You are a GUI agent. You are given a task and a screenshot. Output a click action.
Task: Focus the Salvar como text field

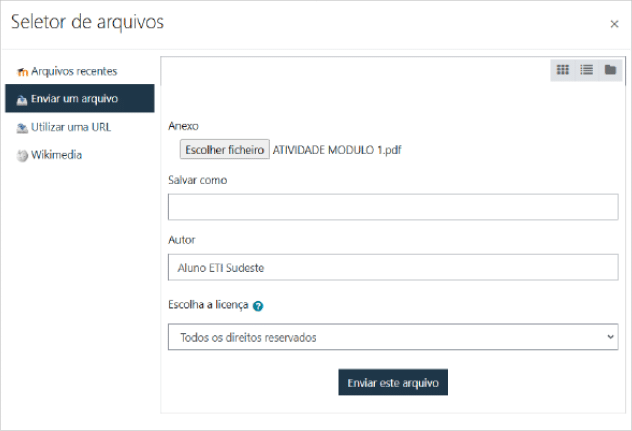pyautogui.click(x=392, y=207)
